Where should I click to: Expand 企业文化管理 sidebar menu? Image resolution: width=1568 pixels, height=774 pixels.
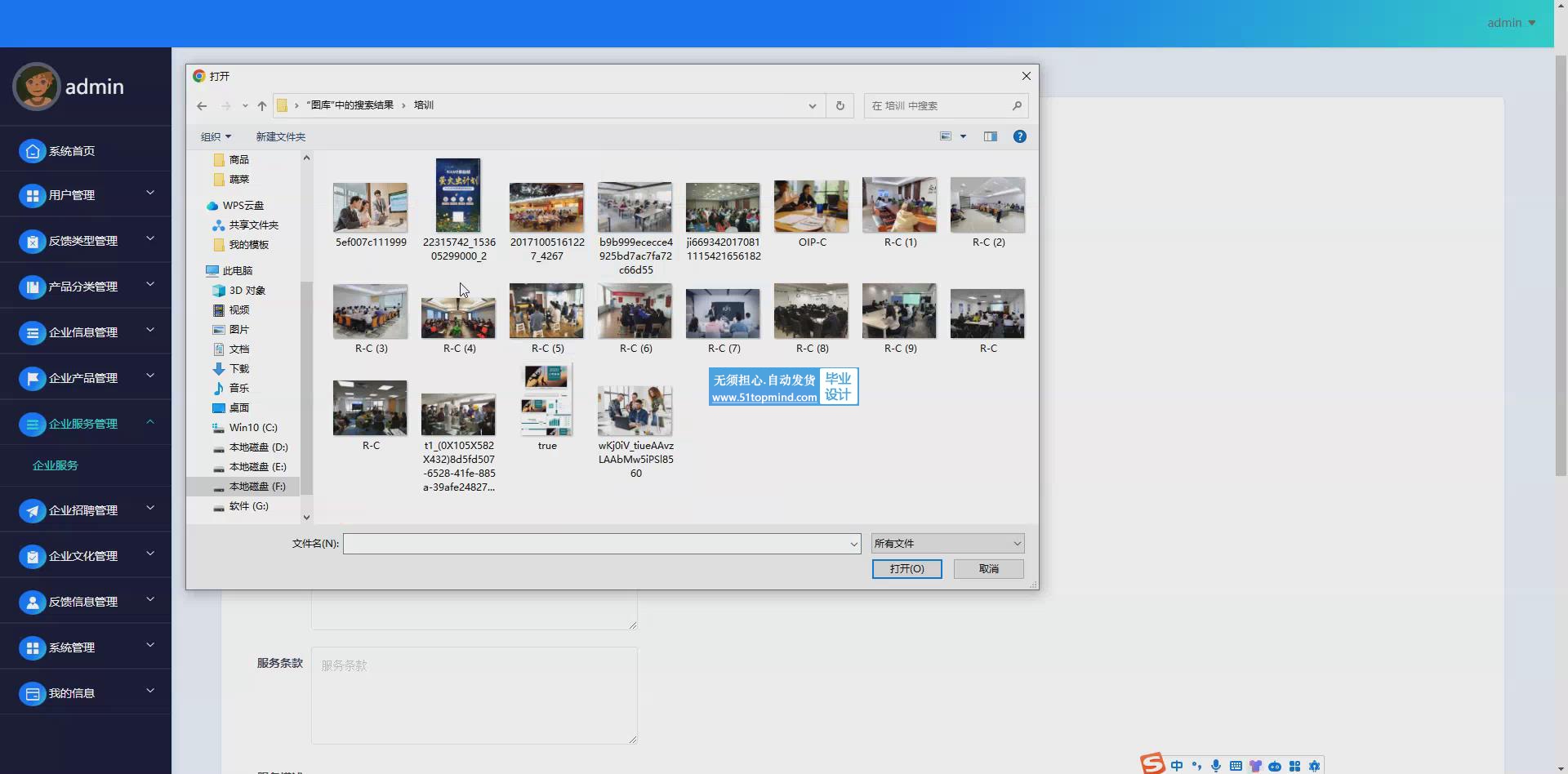86,556
